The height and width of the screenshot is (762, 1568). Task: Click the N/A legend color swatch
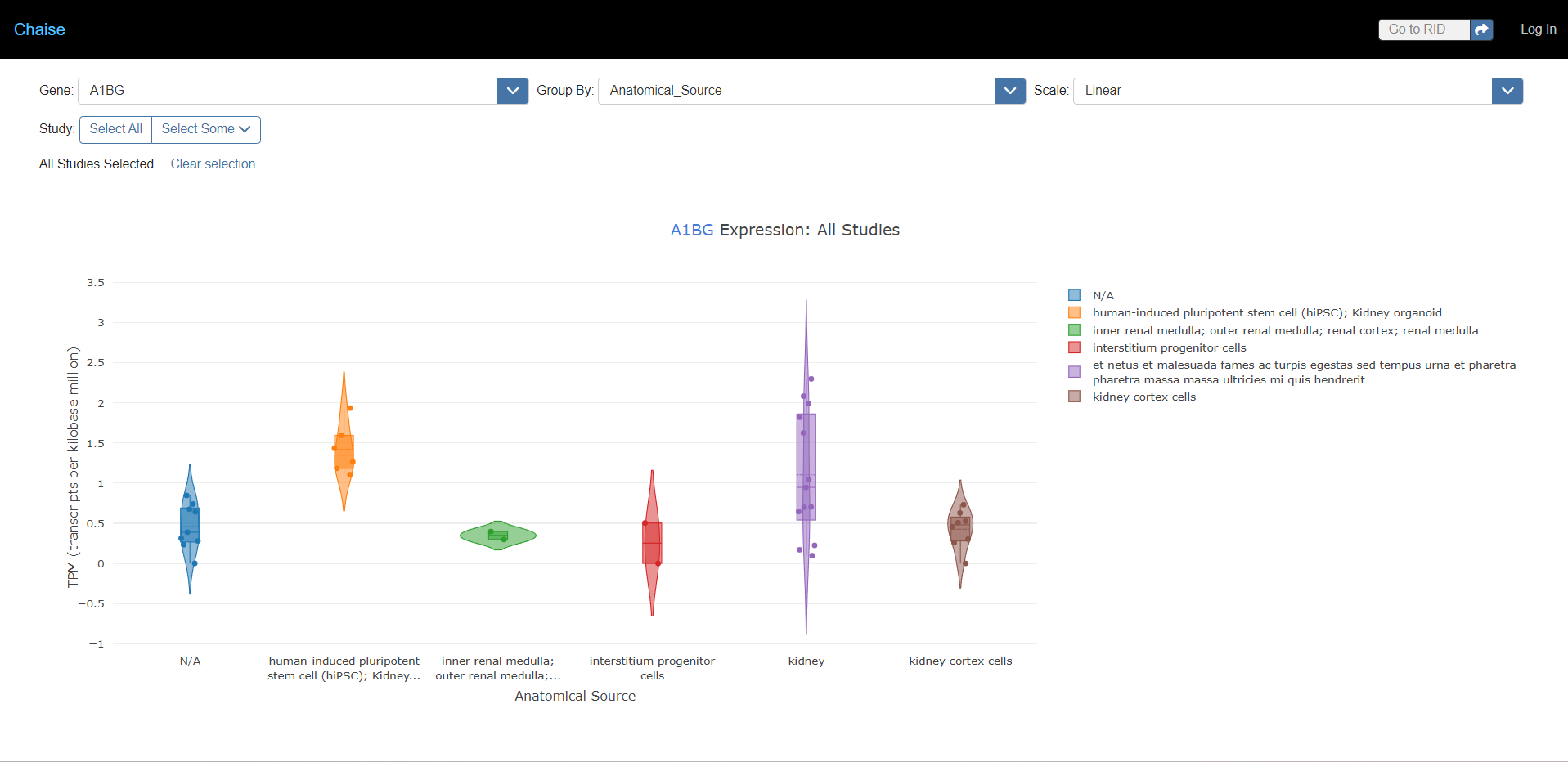point(1074,294)
